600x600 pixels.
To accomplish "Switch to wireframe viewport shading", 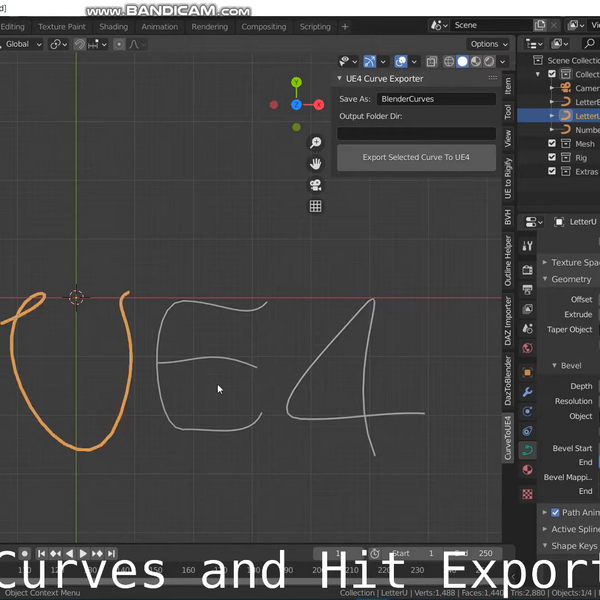I will [x=449, y=62].
